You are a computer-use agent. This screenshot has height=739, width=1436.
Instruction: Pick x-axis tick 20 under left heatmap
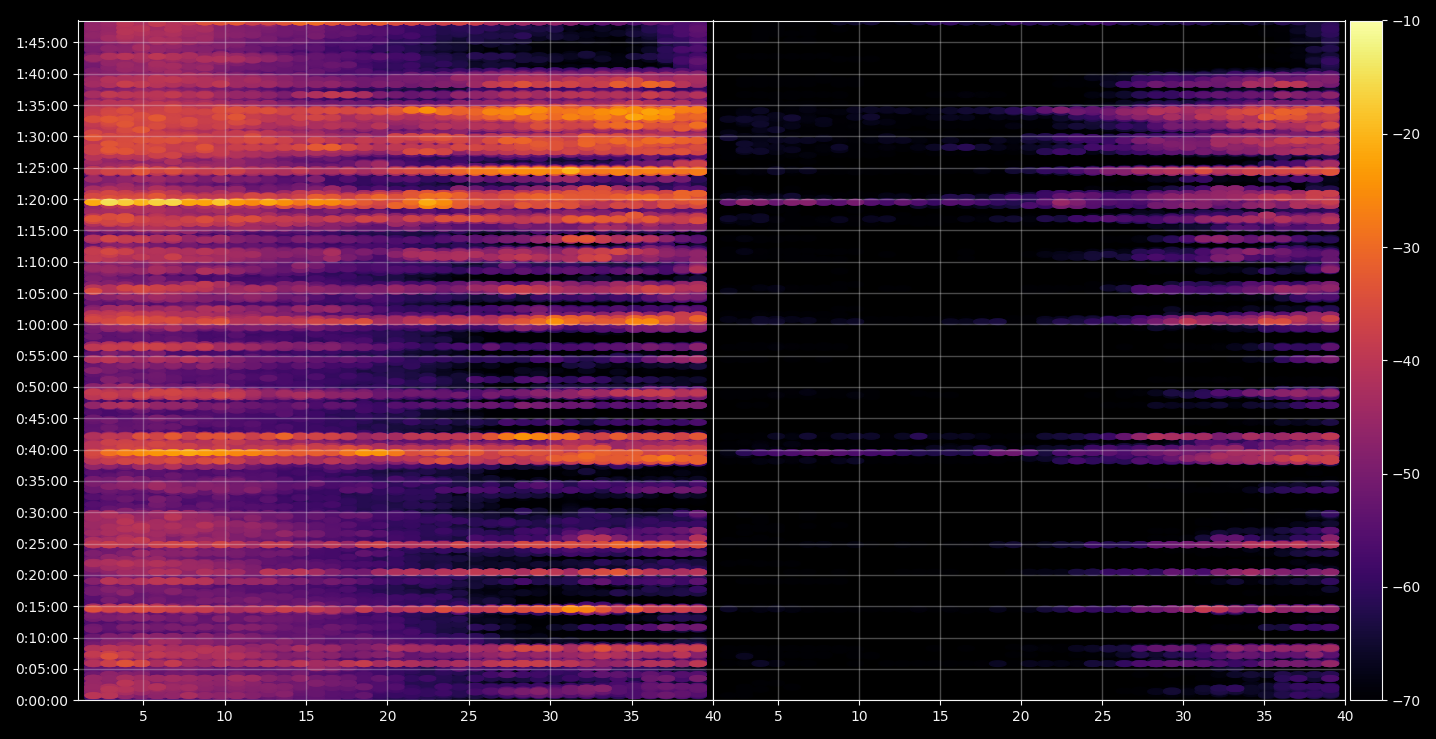[x=387, y=716]
